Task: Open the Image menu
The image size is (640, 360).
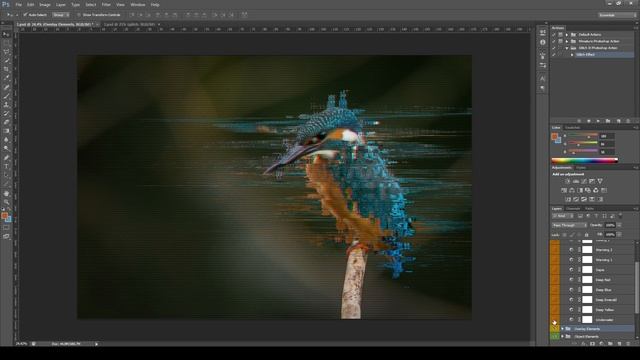Action: click(x=45, y=4)
